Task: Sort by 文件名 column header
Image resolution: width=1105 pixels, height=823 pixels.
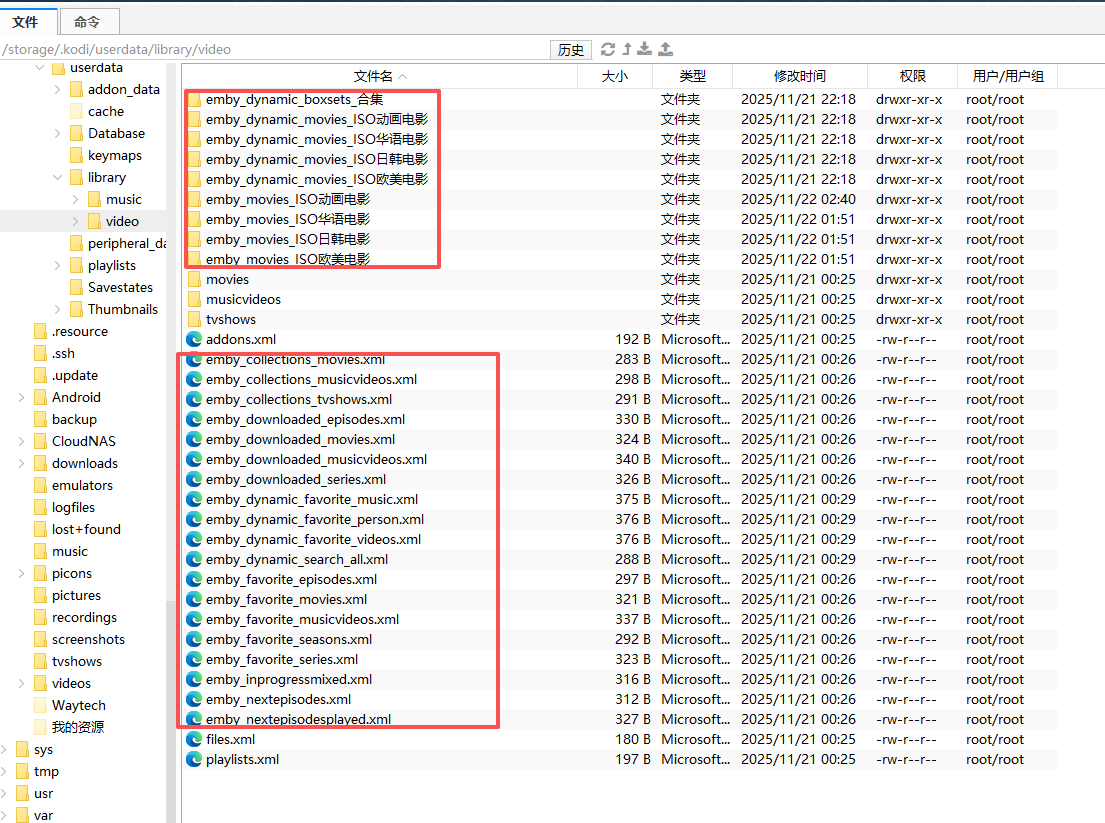Action: click(379, 76)
